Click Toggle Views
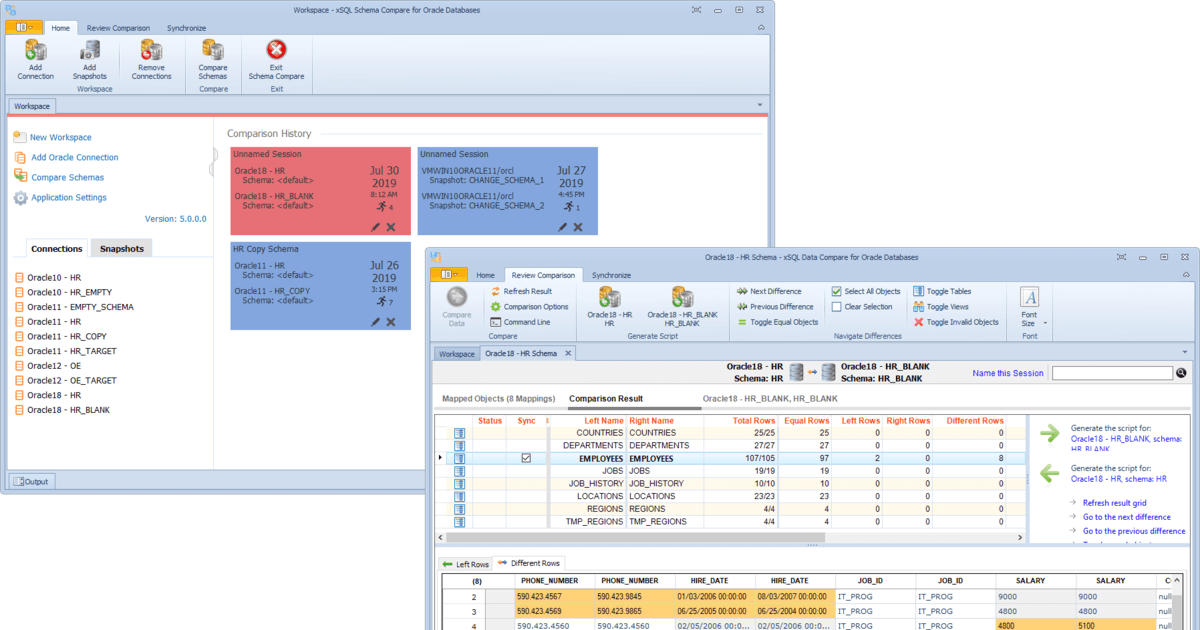Screen dimensions: 1200x630 [941, 307]
